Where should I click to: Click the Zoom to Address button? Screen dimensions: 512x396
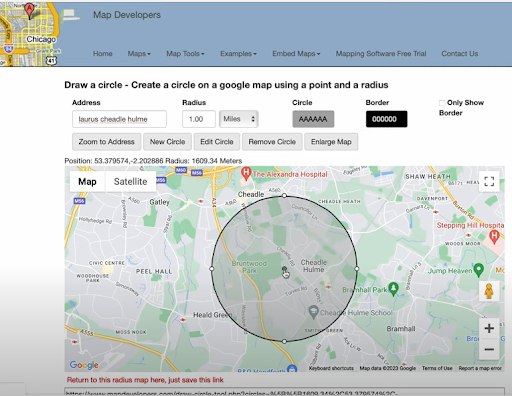[107, 142]
